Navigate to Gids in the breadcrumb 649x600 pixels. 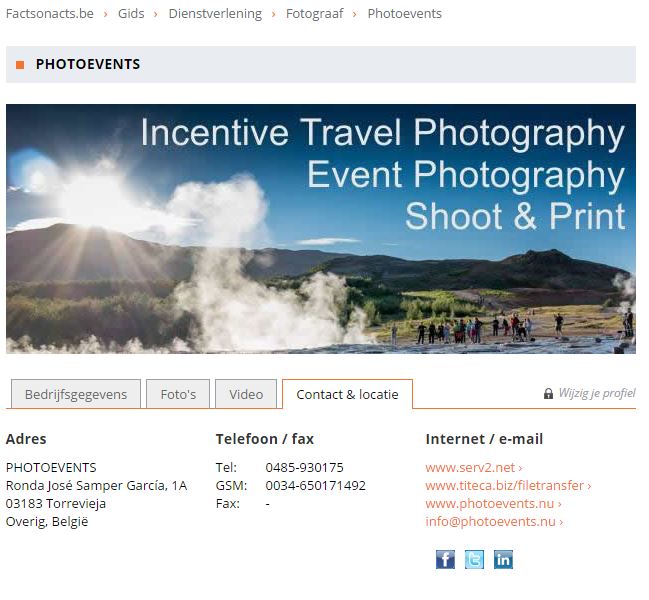pyautogui.click(x=131, y=14)
